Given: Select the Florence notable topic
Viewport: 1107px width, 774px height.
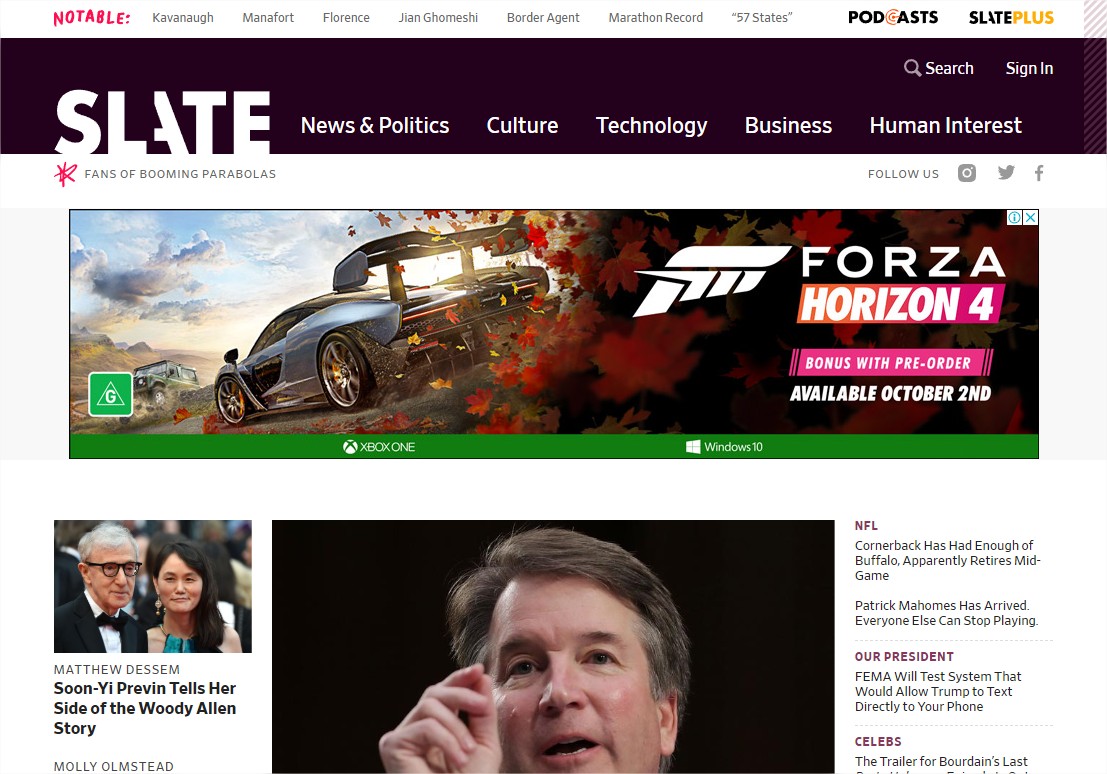Looking at the screenshot, I should point(346,18).
